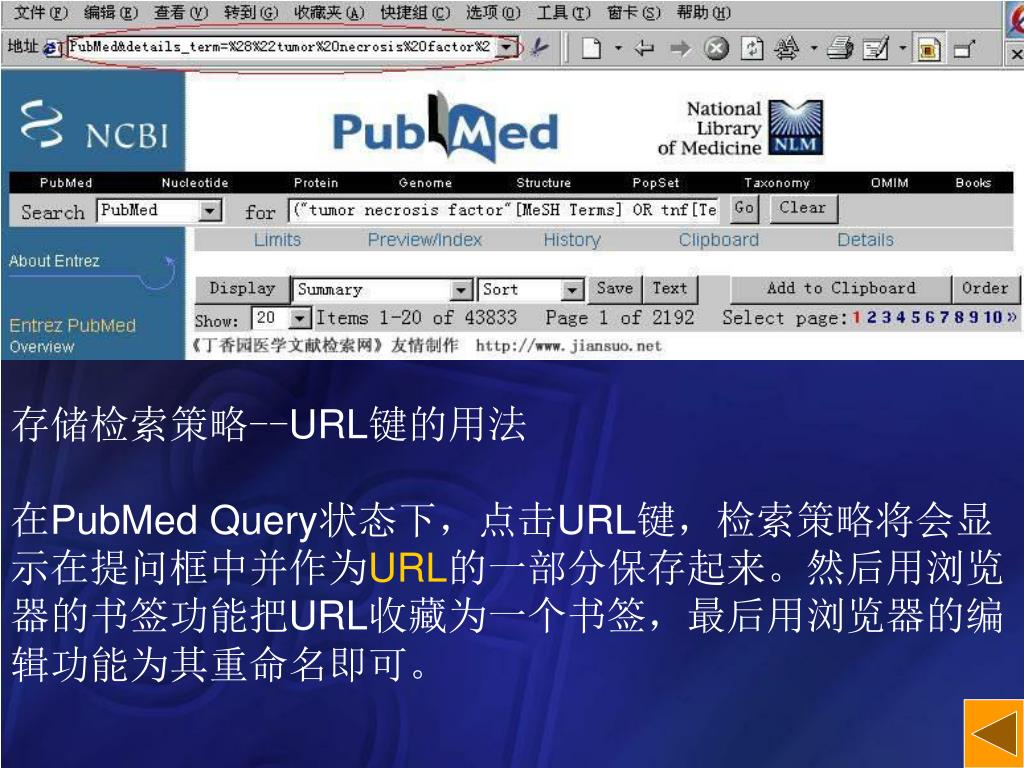1024x768 pixels.
Task: Open the Show 20 items dropdown
Action: [281, 319]
